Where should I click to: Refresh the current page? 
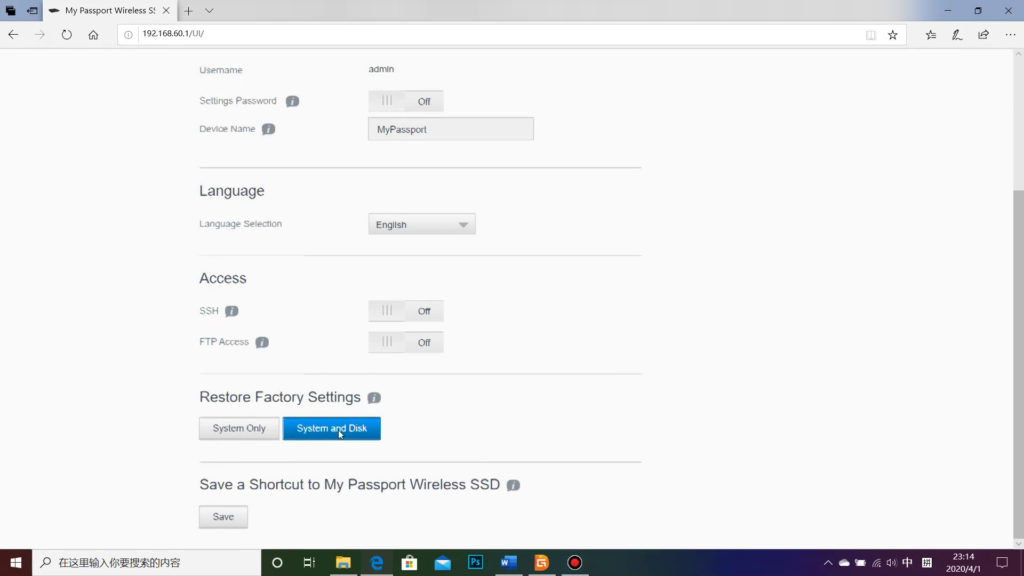67,35
